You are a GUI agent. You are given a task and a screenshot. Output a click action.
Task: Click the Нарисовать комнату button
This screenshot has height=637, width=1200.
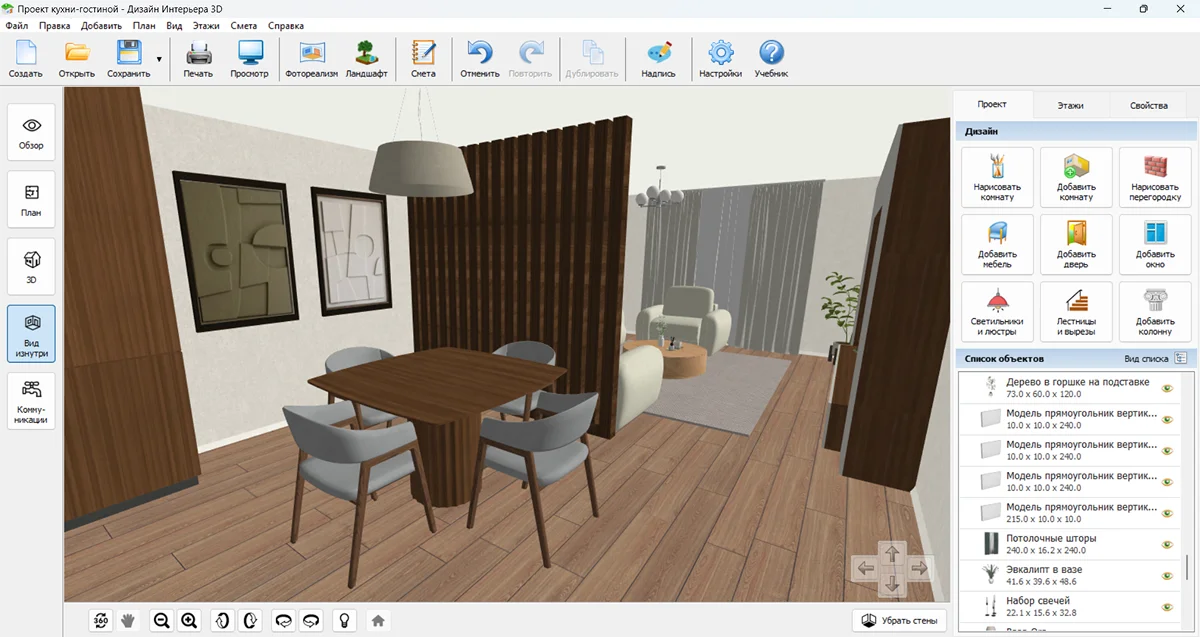click(x=997, y=177)
